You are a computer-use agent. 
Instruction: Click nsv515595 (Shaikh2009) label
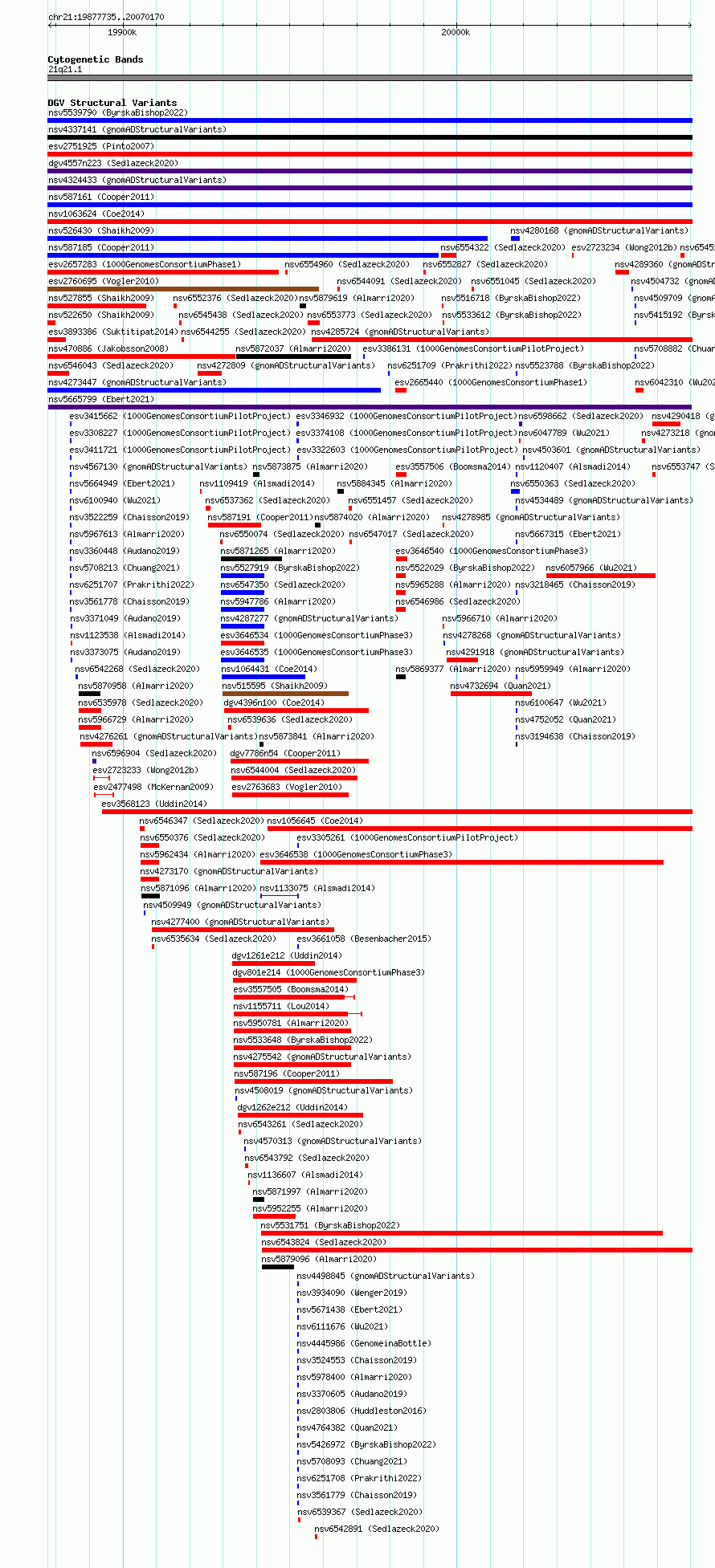[x=276, y=686]
